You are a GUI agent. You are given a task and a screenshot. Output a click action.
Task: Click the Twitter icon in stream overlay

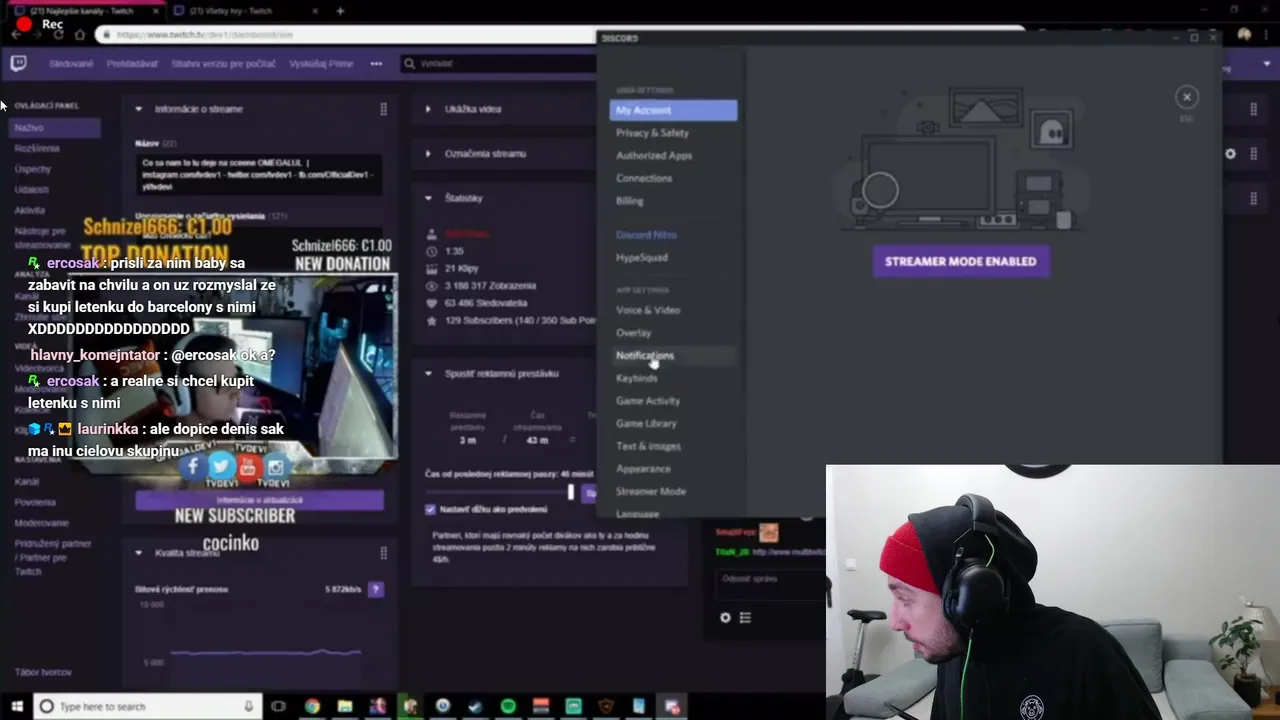[x=221, y=466]
